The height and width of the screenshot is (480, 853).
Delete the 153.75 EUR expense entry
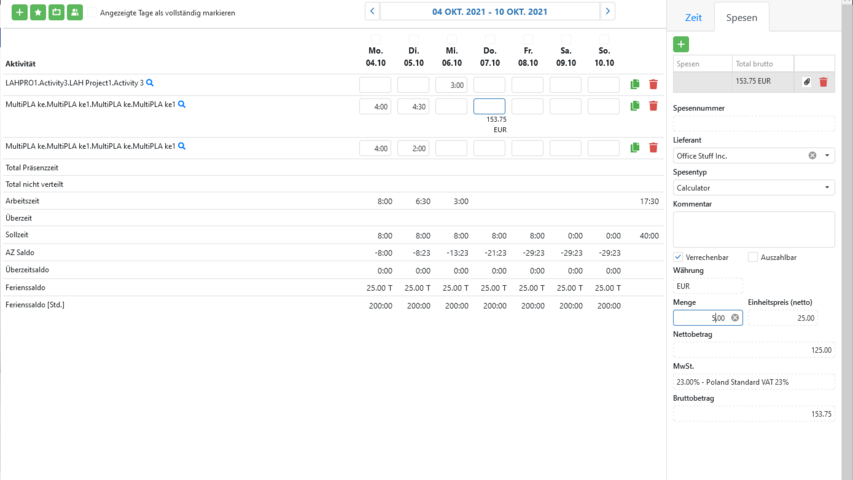(823, 82)
